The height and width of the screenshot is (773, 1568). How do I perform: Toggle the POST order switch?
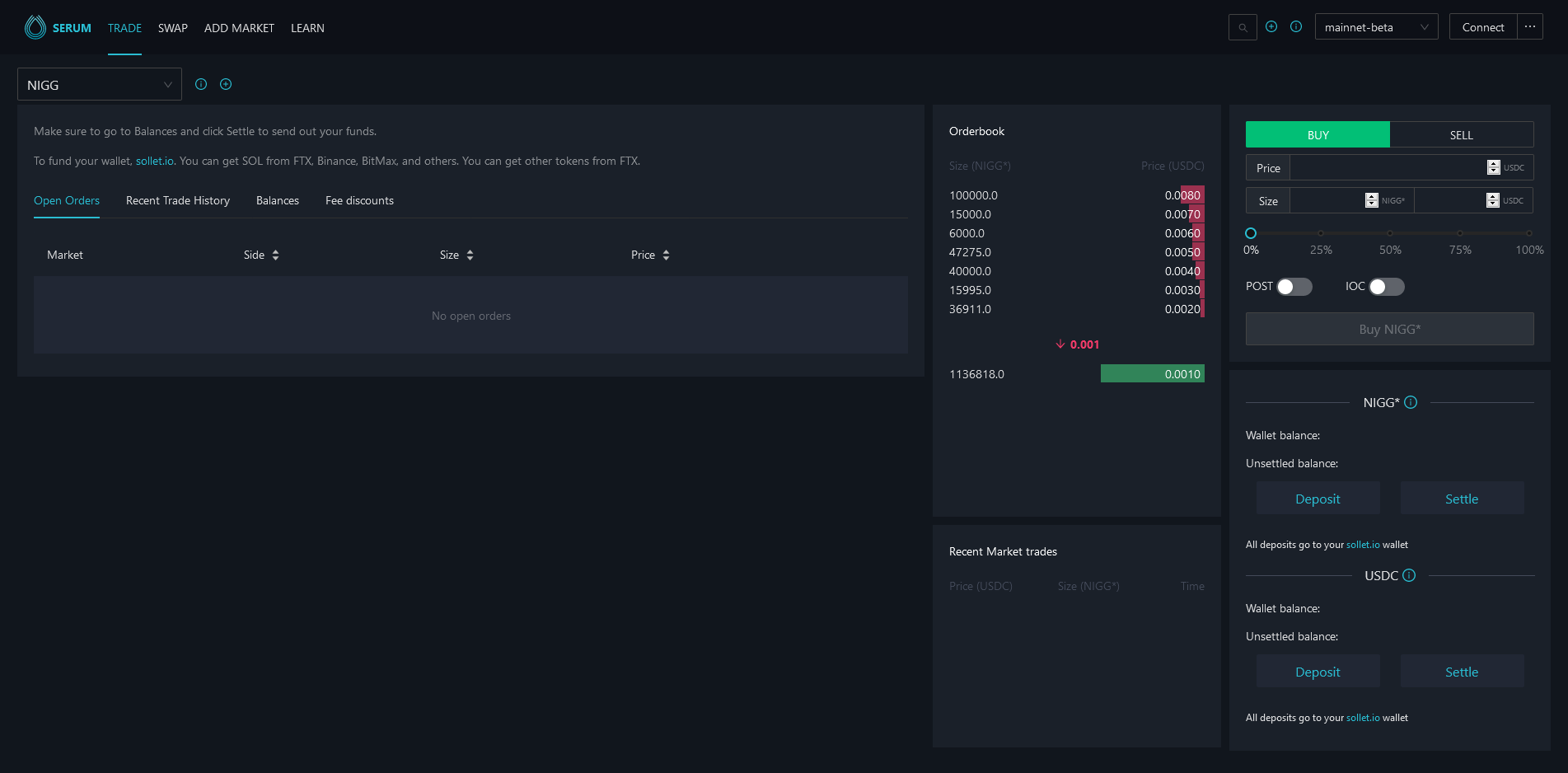pyautogui.click(x=1294, y=287)
